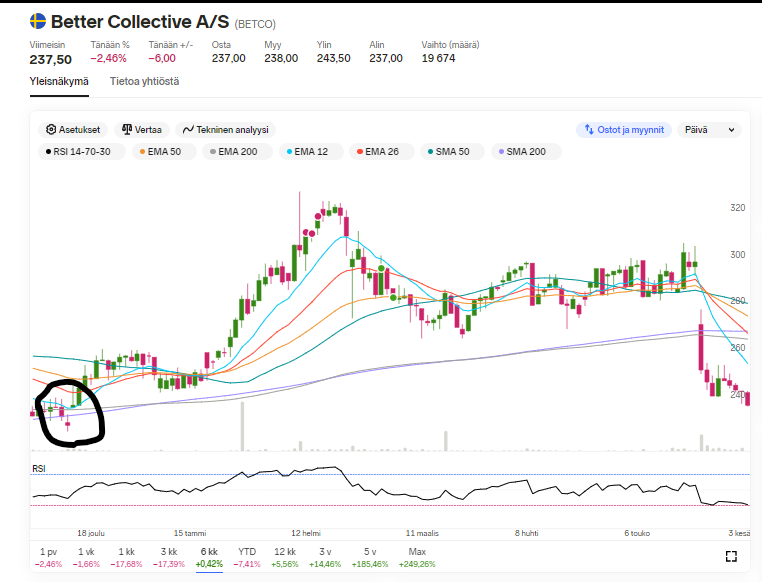
Task: Click the scales icon in Vertaa
Action: click(127, 129)
